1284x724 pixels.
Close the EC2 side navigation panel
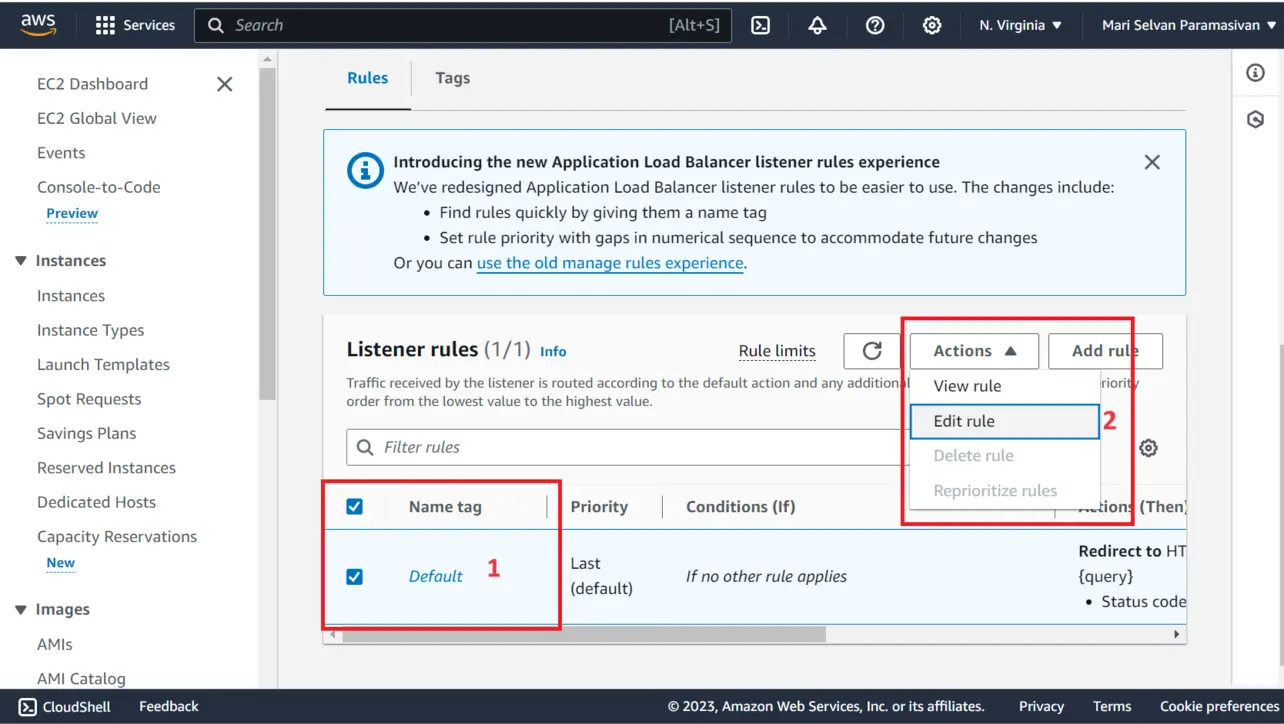tap(225, 84)
